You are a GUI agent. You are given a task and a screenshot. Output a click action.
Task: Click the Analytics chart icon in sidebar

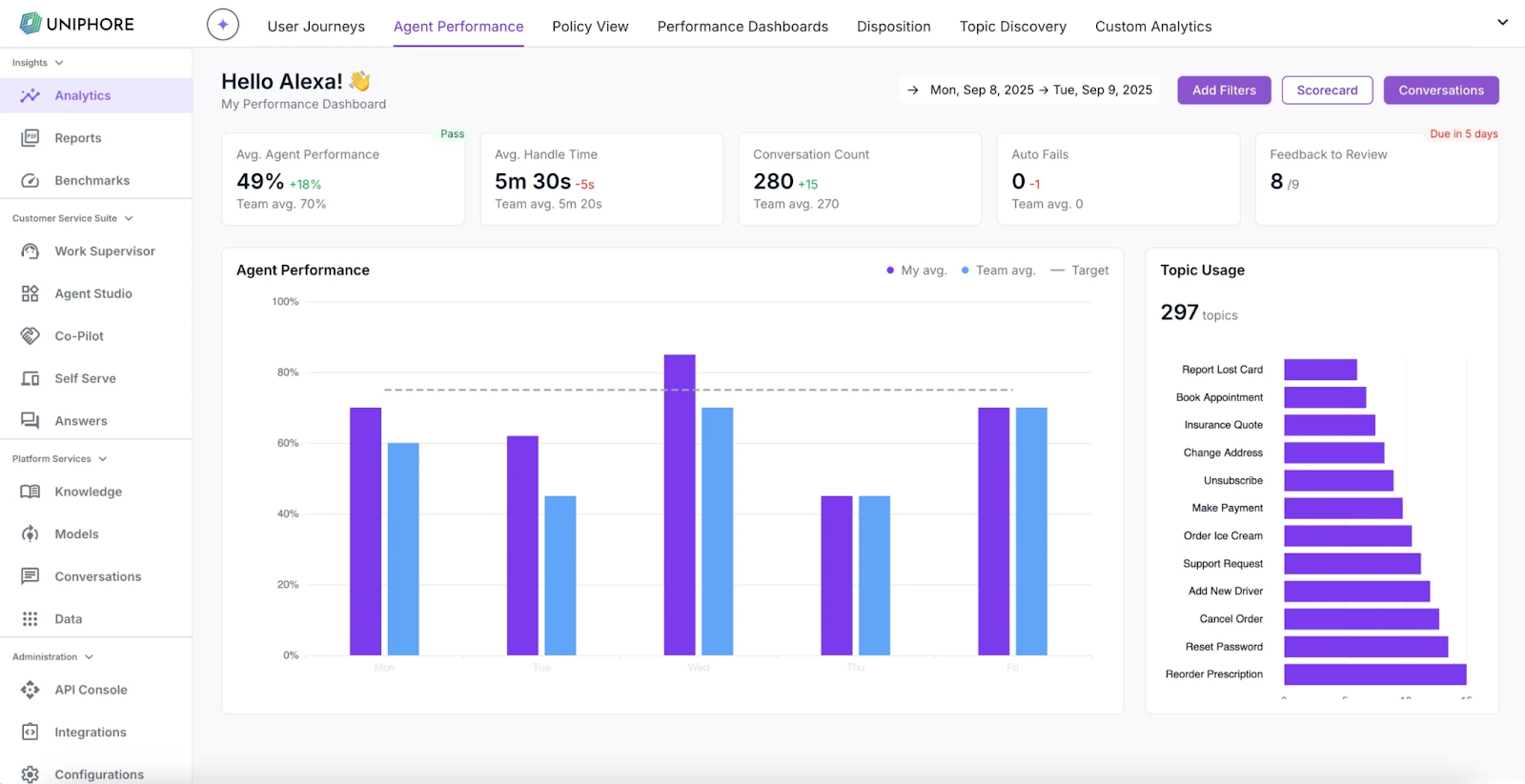(30, 95)
